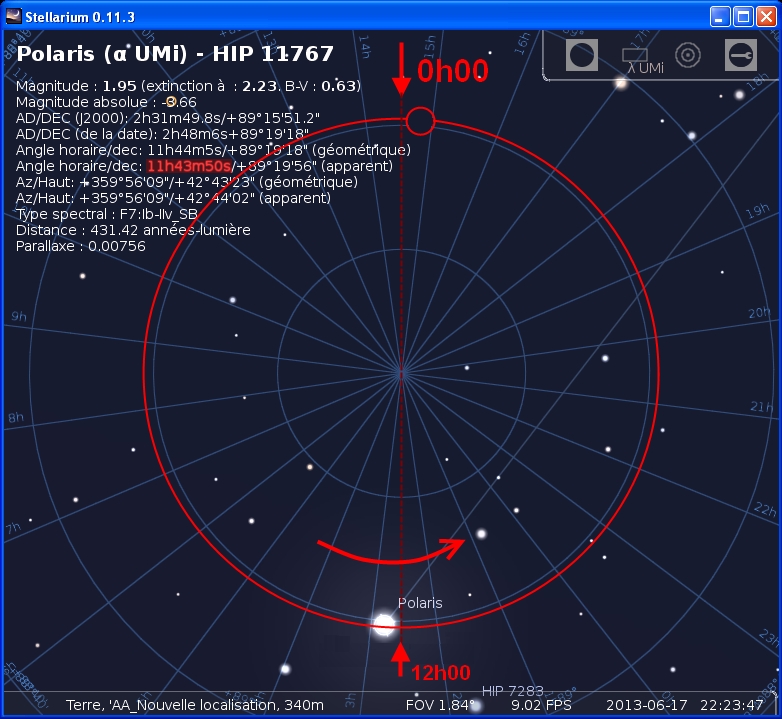Screen dimensions: 782x719
Task: Click the 'Type spectral : F7:Ib-IIv_SB' line
Action: point(107,214)
